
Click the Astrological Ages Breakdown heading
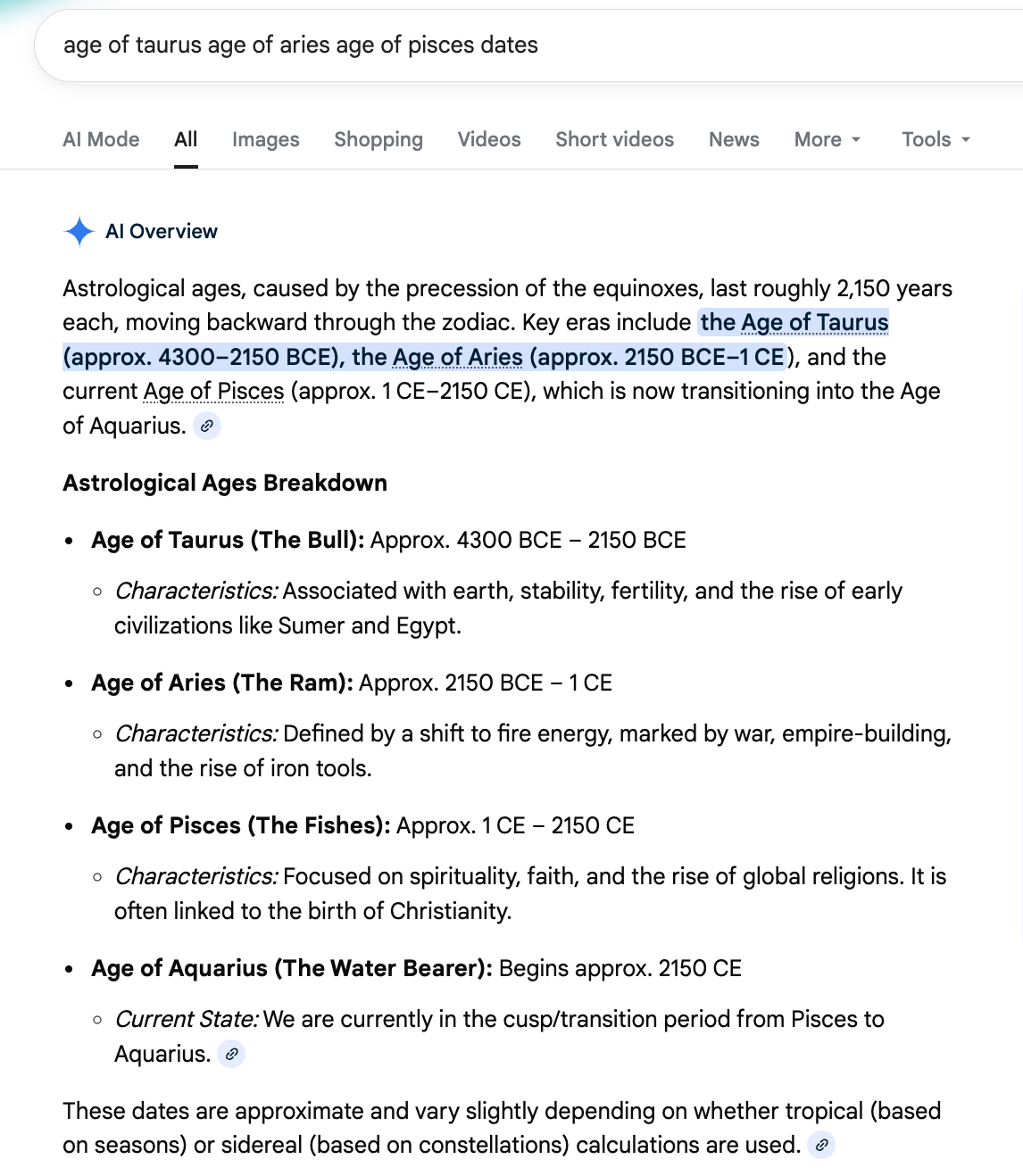tap(225, 483)
